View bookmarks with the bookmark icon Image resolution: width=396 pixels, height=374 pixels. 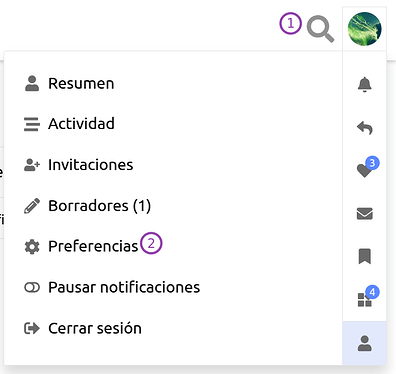click(x=364, y=256)
